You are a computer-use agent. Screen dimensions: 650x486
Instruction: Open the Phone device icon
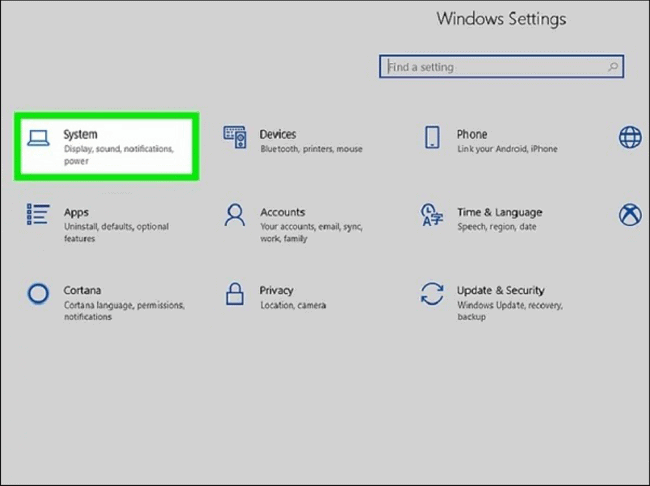(x=432, y=137)
